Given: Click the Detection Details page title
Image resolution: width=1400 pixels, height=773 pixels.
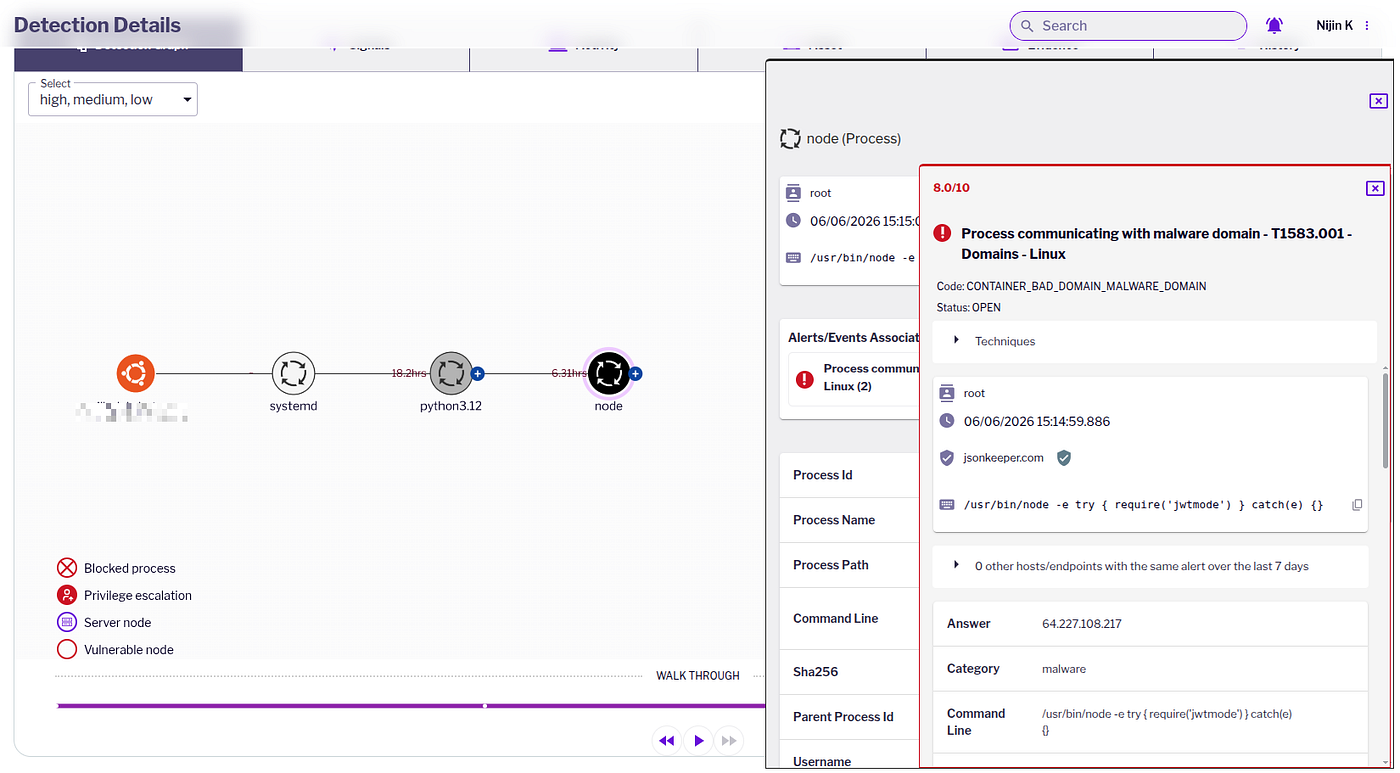Looking at the screenshot, I should tap(97, 25).
